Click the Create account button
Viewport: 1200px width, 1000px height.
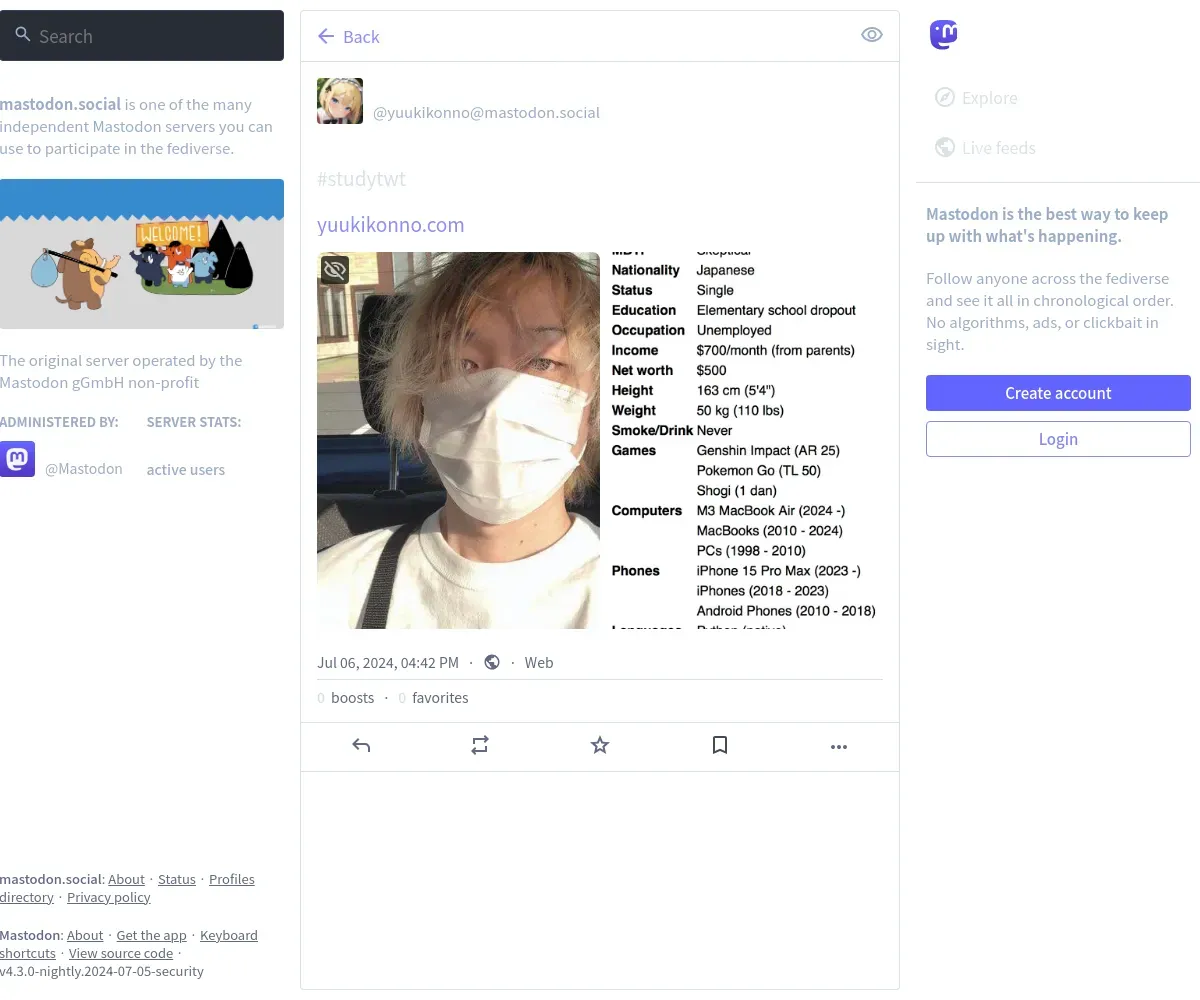(1058, 393)
